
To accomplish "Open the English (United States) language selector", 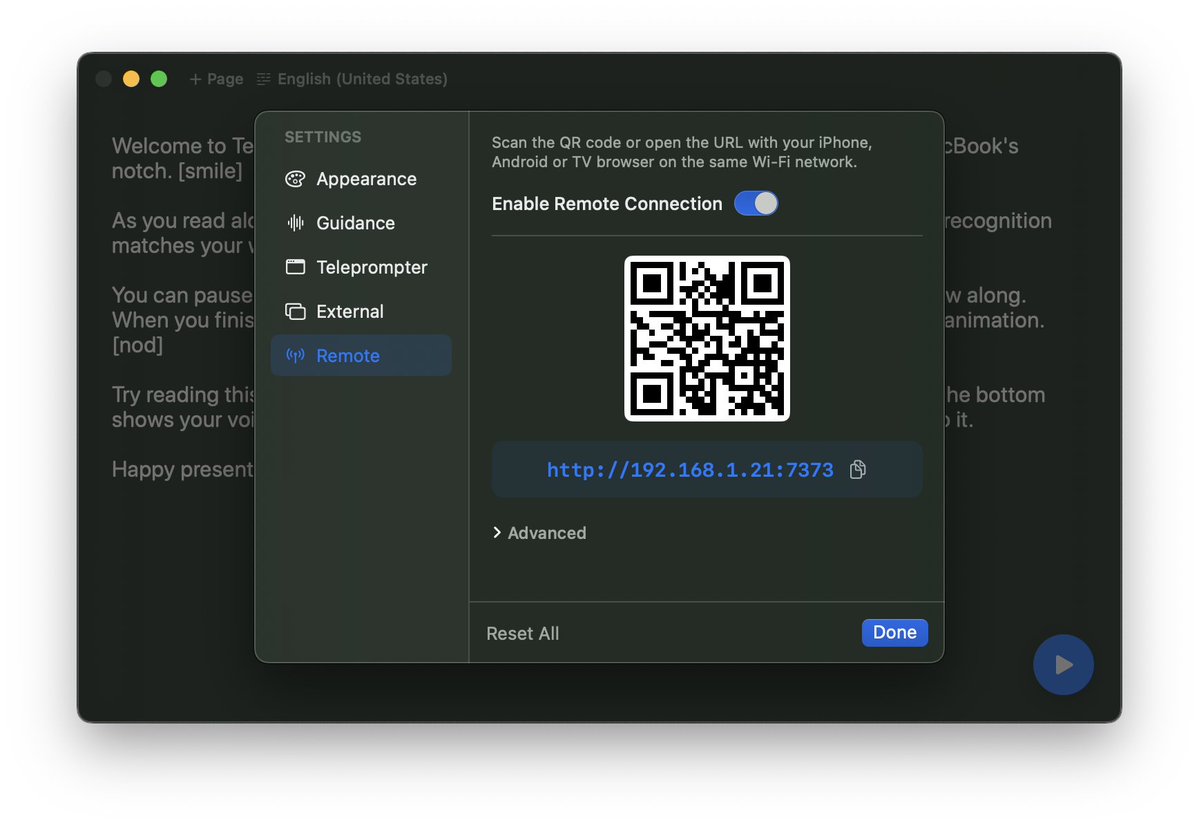I will [x=353, y=79].
